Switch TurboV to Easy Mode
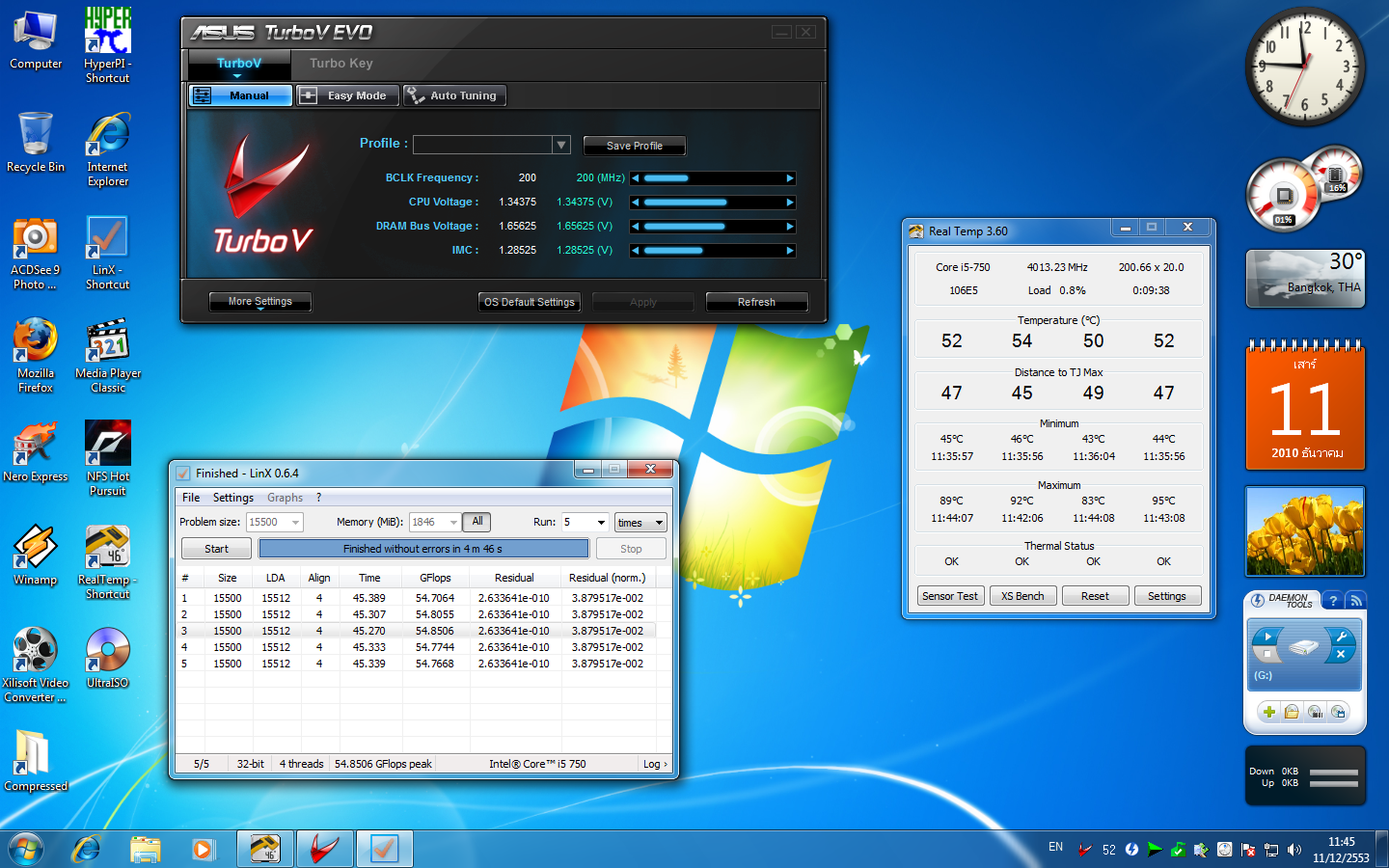Screen dimensions: 1389x868 click(346, 95)
